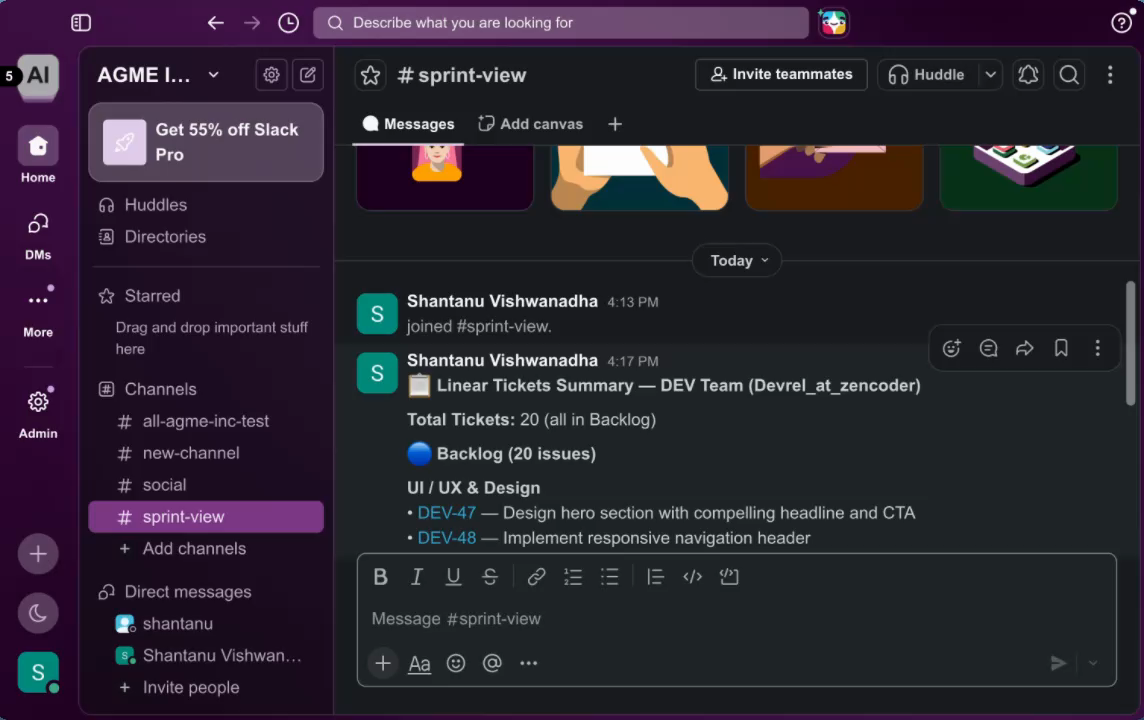Open the Slack AI assistant icon
The width and height of the screenshot is (1144, 720).
[x=833, y=23]
